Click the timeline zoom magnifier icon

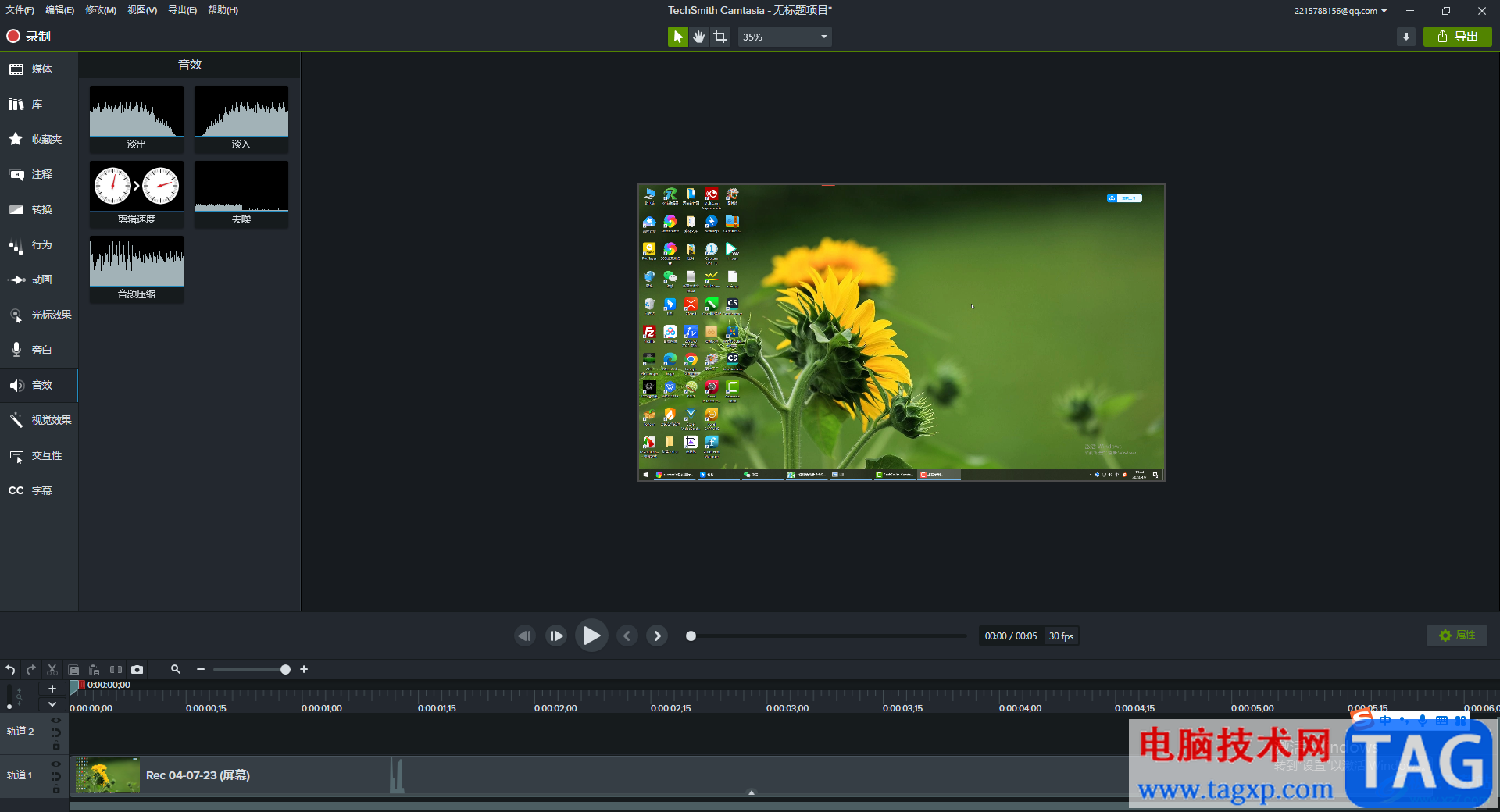pos(176,669)
